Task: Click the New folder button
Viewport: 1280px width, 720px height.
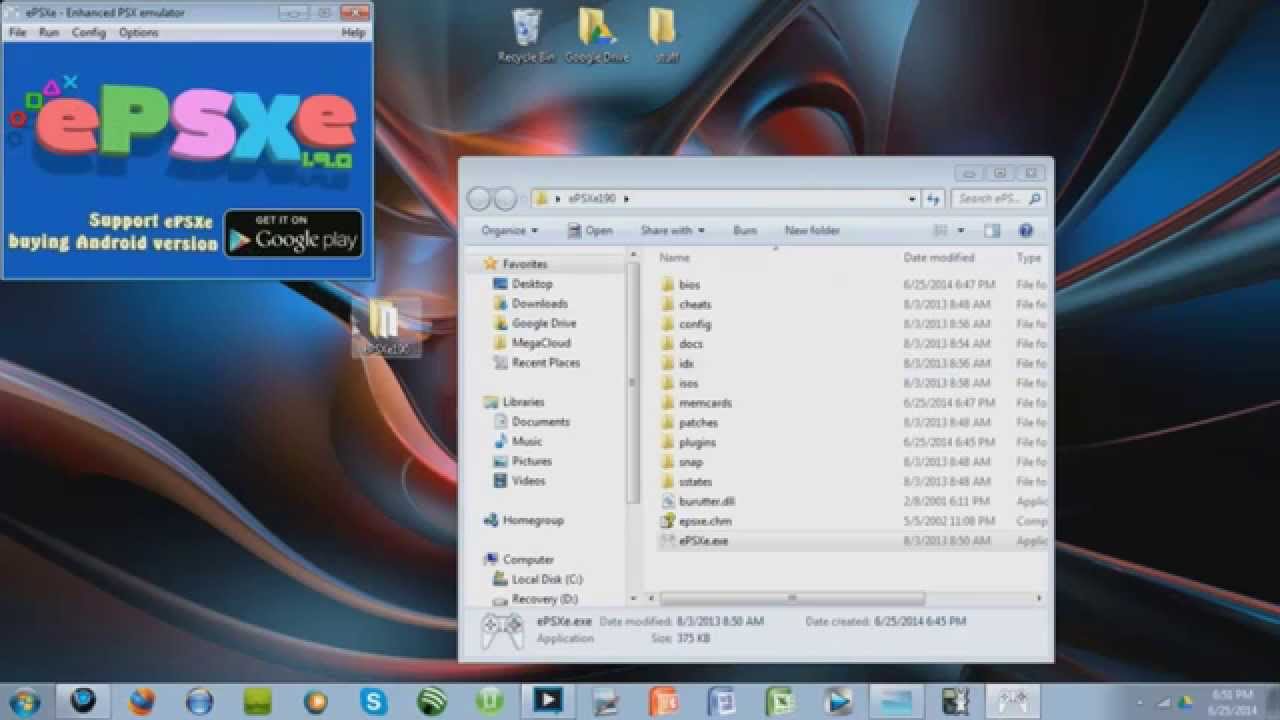Action: [x=812, y=231]
